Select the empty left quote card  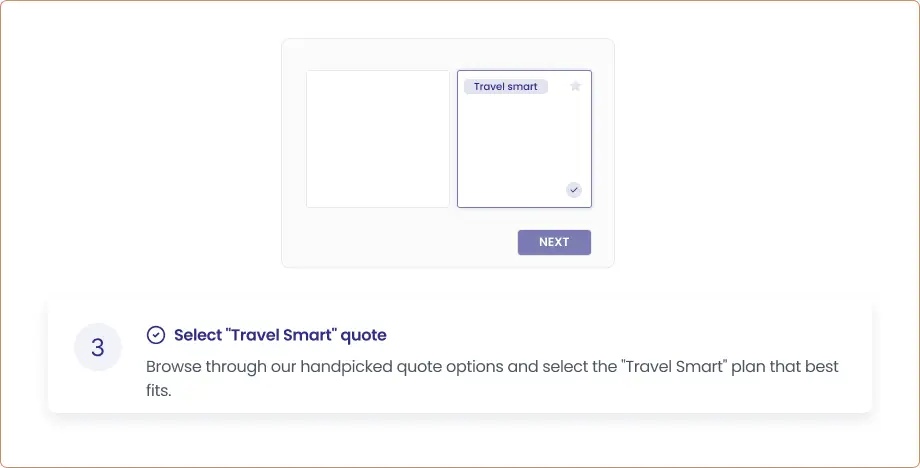coord(378,139)
